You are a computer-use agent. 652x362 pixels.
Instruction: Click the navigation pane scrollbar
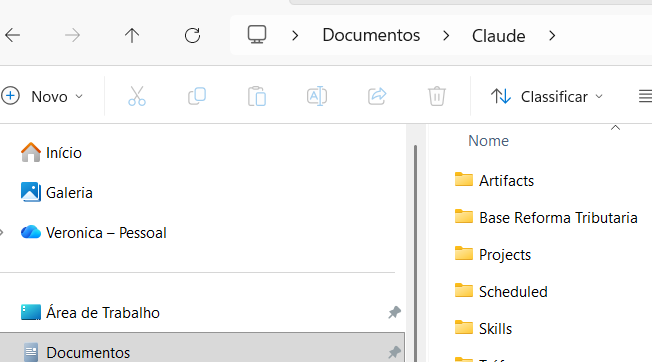point(415,254)
